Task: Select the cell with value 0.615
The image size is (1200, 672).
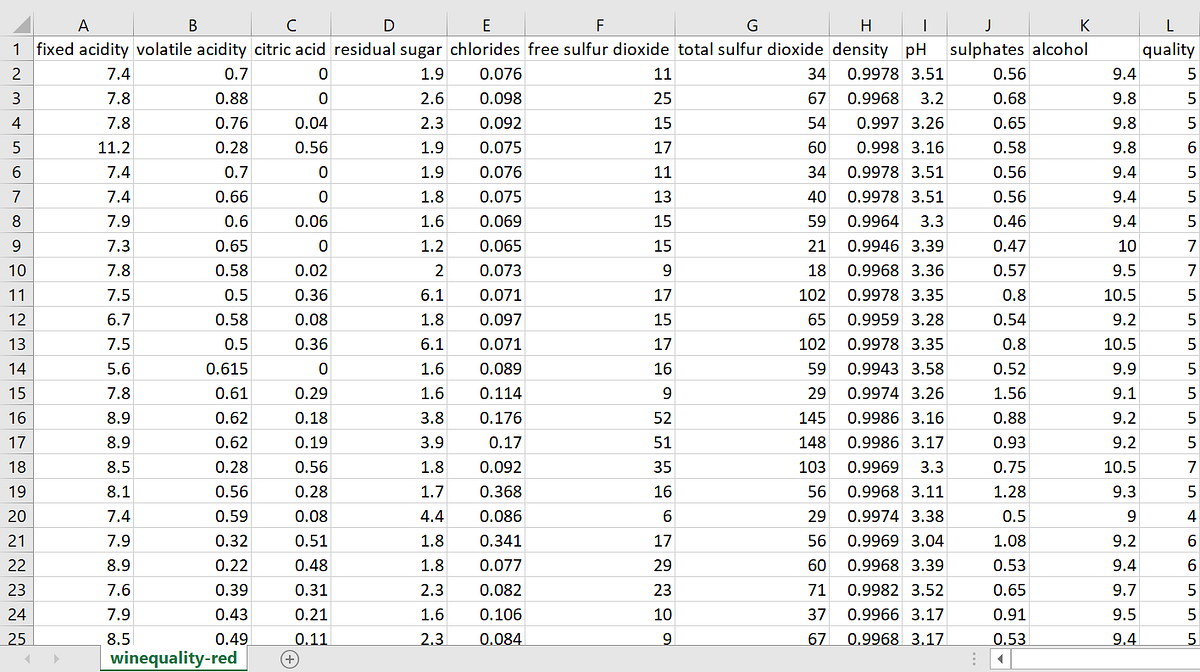Action: [x=192, y=368]
